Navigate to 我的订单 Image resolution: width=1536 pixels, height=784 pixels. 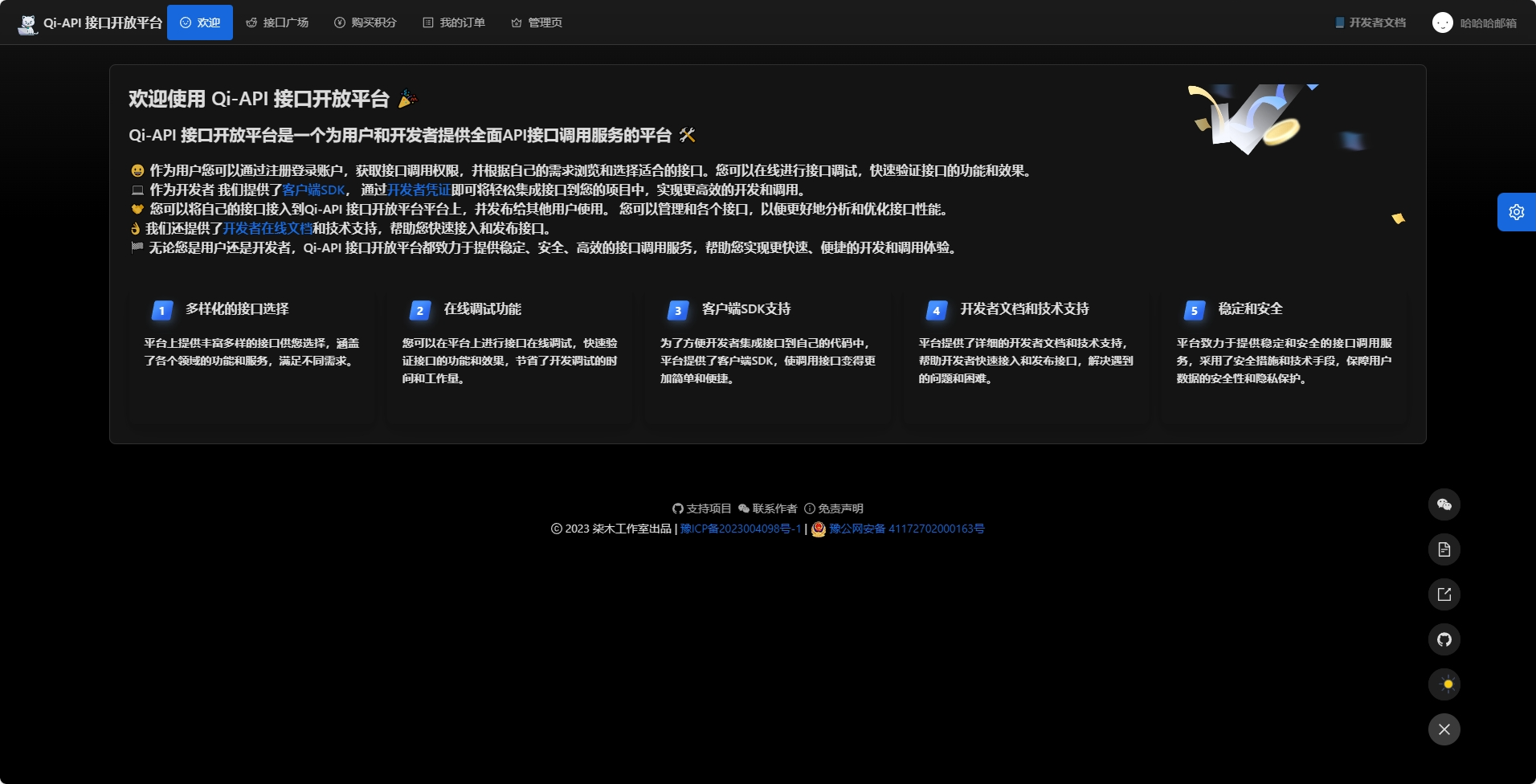tap(454, 22)
